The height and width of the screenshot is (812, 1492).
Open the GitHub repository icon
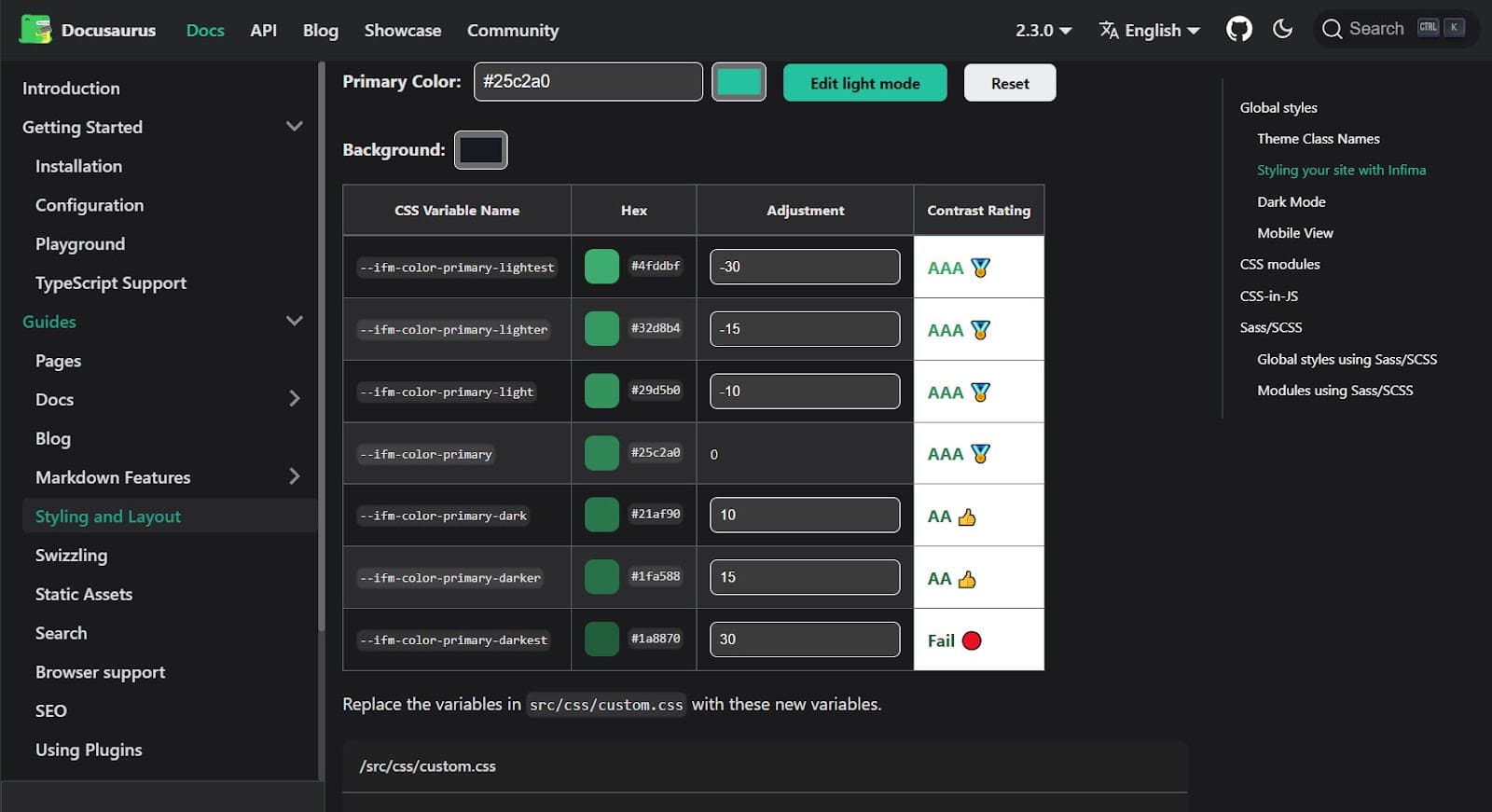point(1239,29)
